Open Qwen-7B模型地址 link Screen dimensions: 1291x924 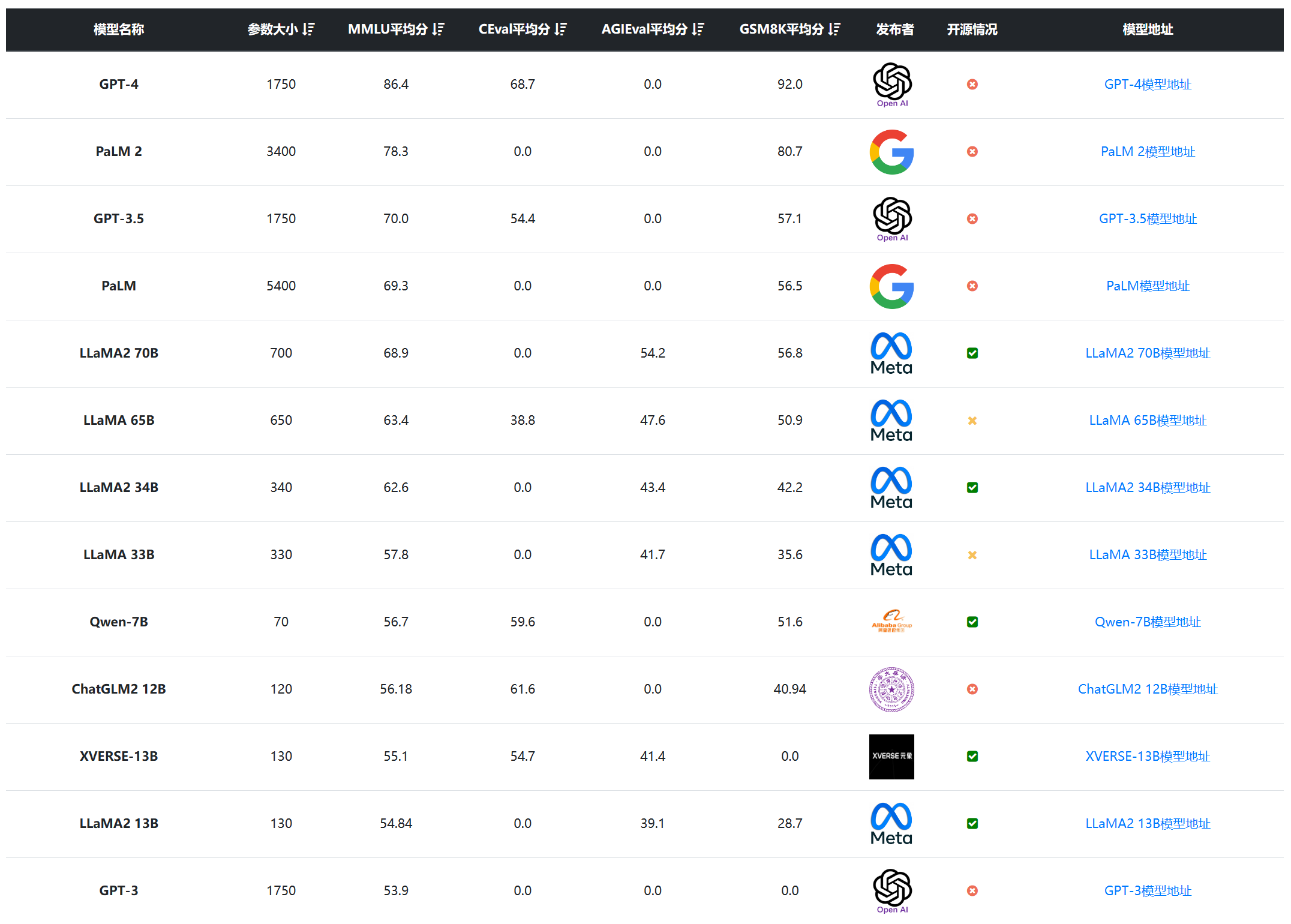1148,622
